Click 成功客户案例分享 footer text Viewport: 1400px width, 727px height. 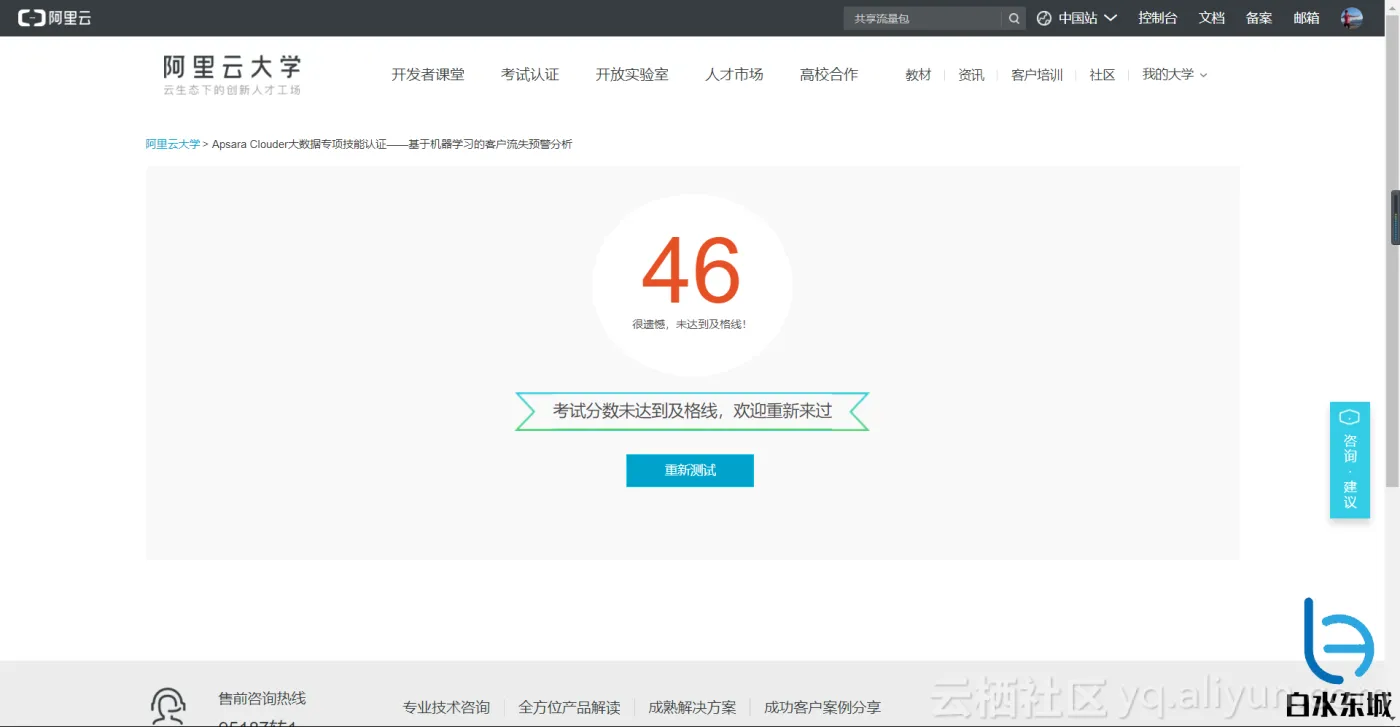[x=822, y=707]
